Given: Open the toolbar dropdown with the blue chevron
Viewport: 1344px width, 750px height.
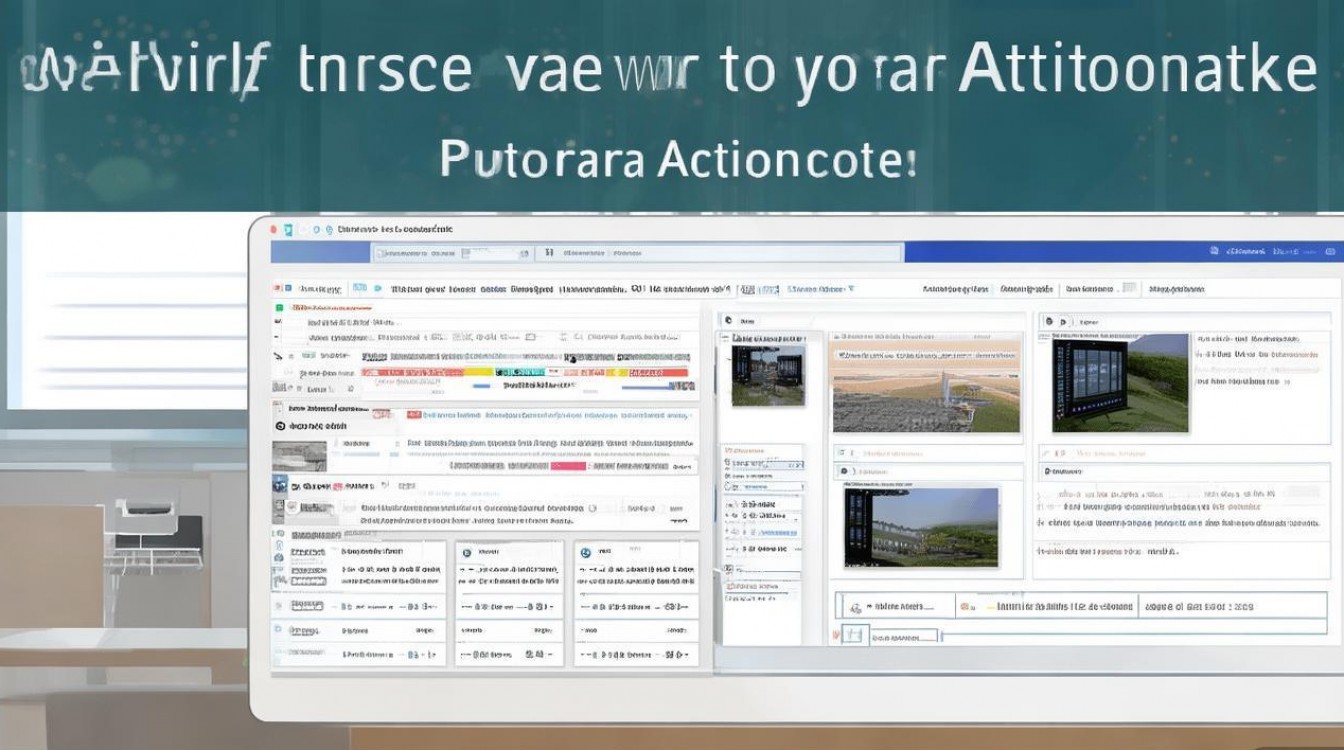Looking at the screenshot, I should [820, 289].
